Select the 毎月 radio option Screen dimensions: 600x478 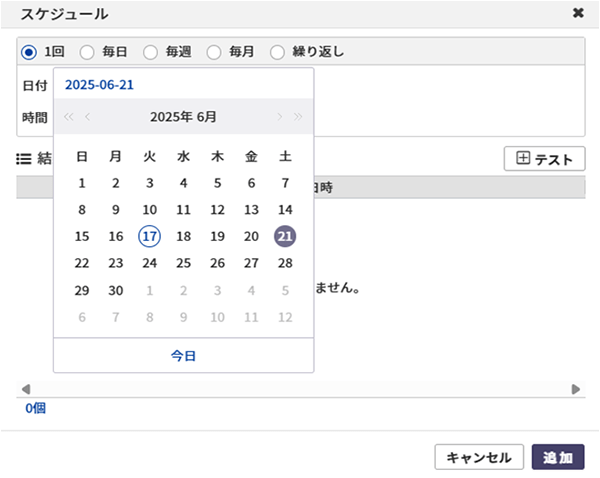coord(214,52)
